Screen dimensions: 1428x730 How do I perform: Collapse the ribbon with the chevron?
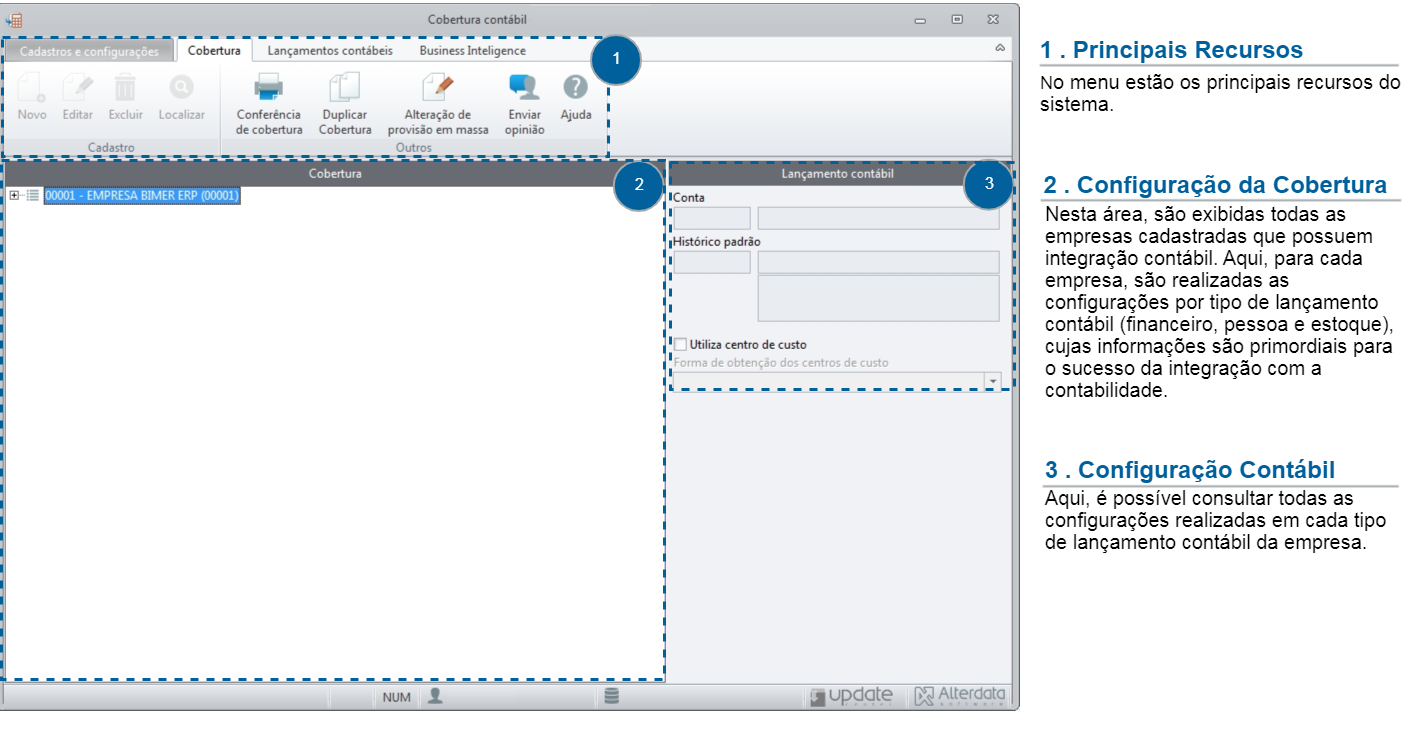999,48
